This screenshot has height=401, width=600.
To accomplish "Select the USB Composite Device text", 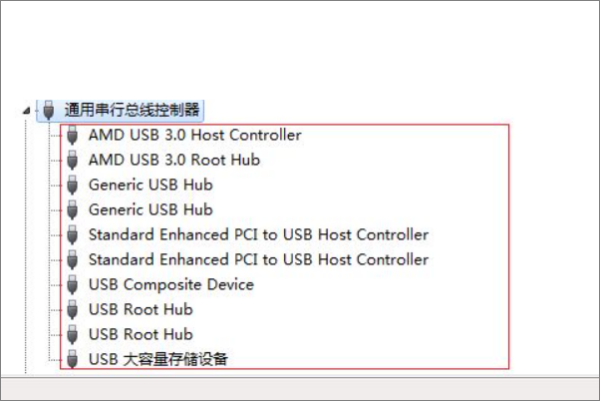I will point(171,284).
